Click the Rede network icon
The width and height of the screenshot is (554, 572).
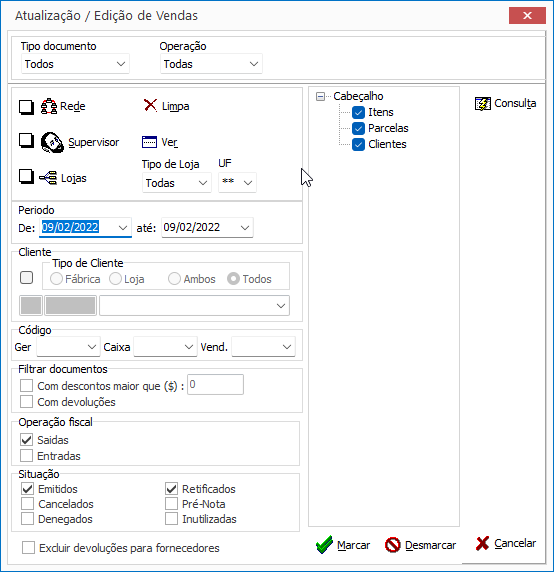click(49, 107)
